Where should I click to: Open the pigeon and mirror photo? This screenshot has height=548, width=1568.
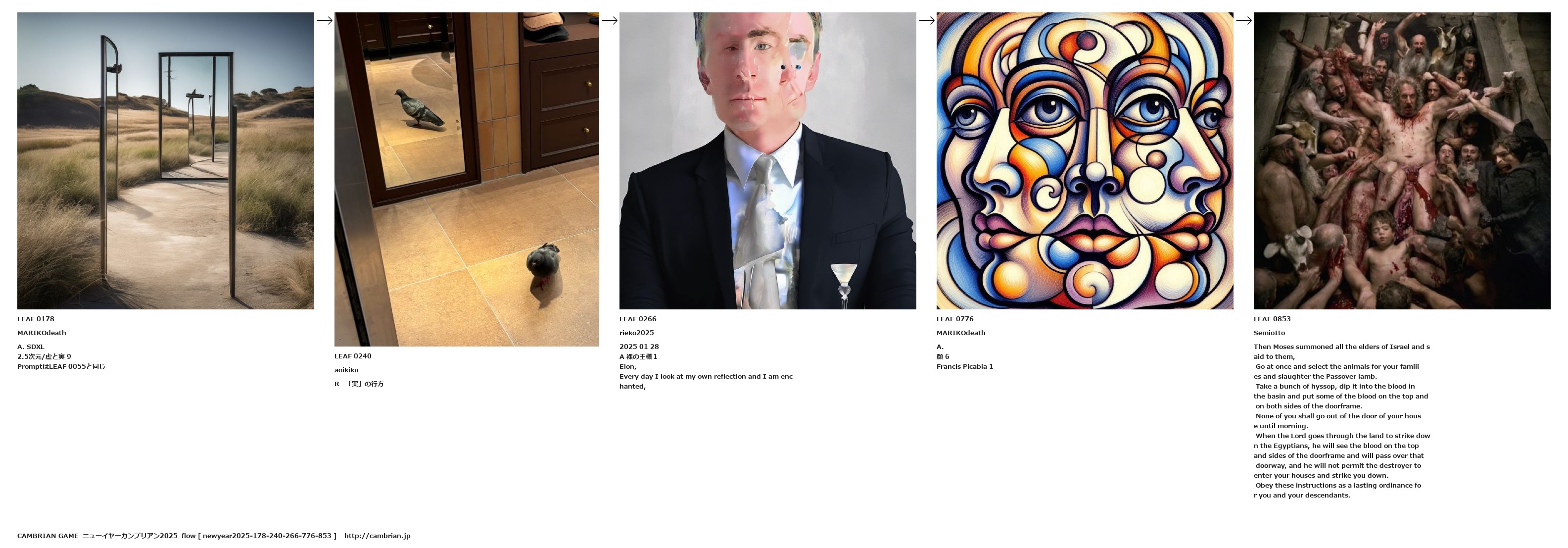pos(466,179)
